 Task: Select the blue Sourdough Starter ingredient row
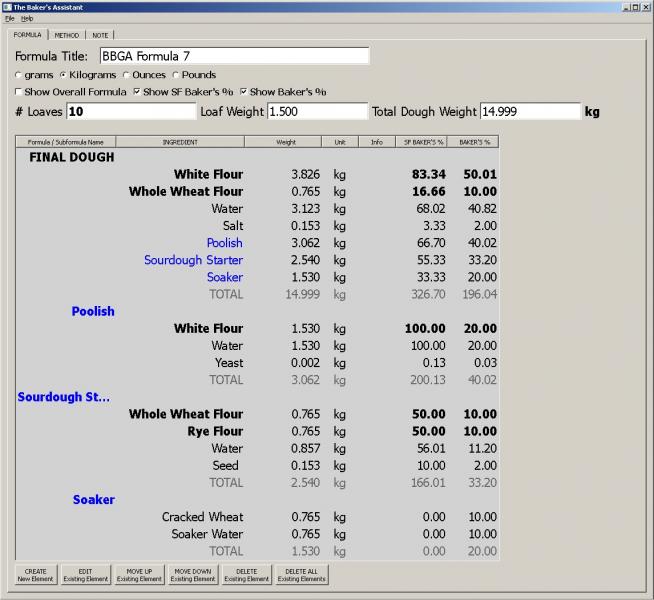coord(193,260)
